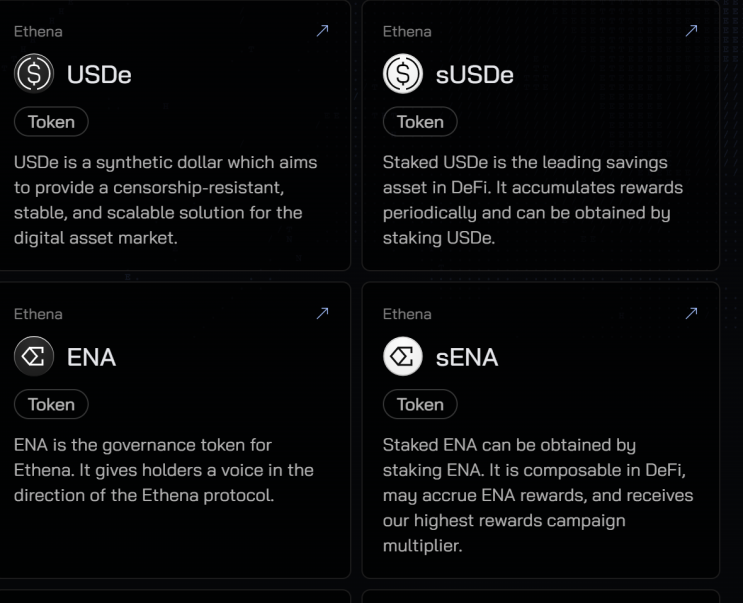This screenshot has height=603, width=743.
Task: Open ENA card external link arrow
Action: click(x=322, y=314)
